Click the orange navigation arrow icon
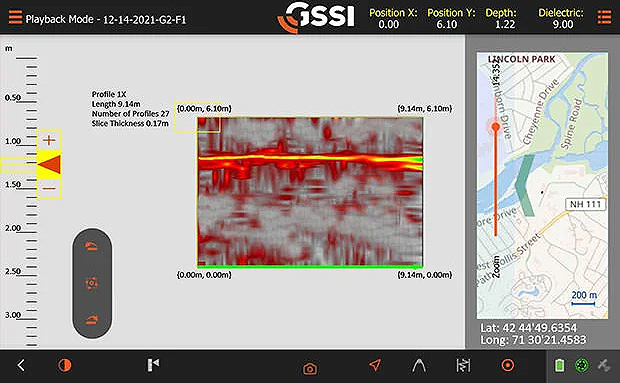620x383 pixels. point(375,365)
